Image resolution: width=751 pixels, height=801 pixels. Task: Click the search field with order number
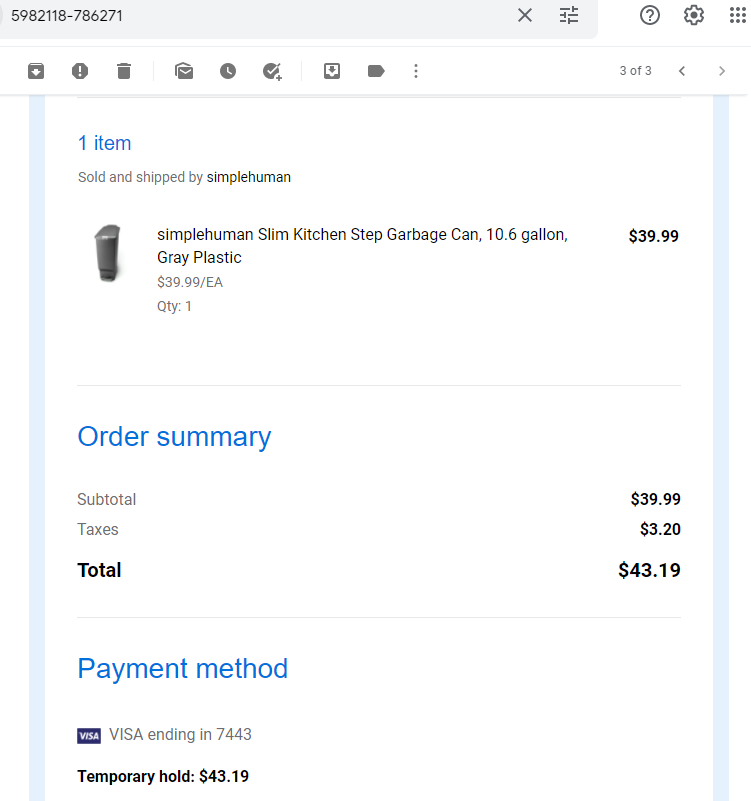[x=255, y=16]
